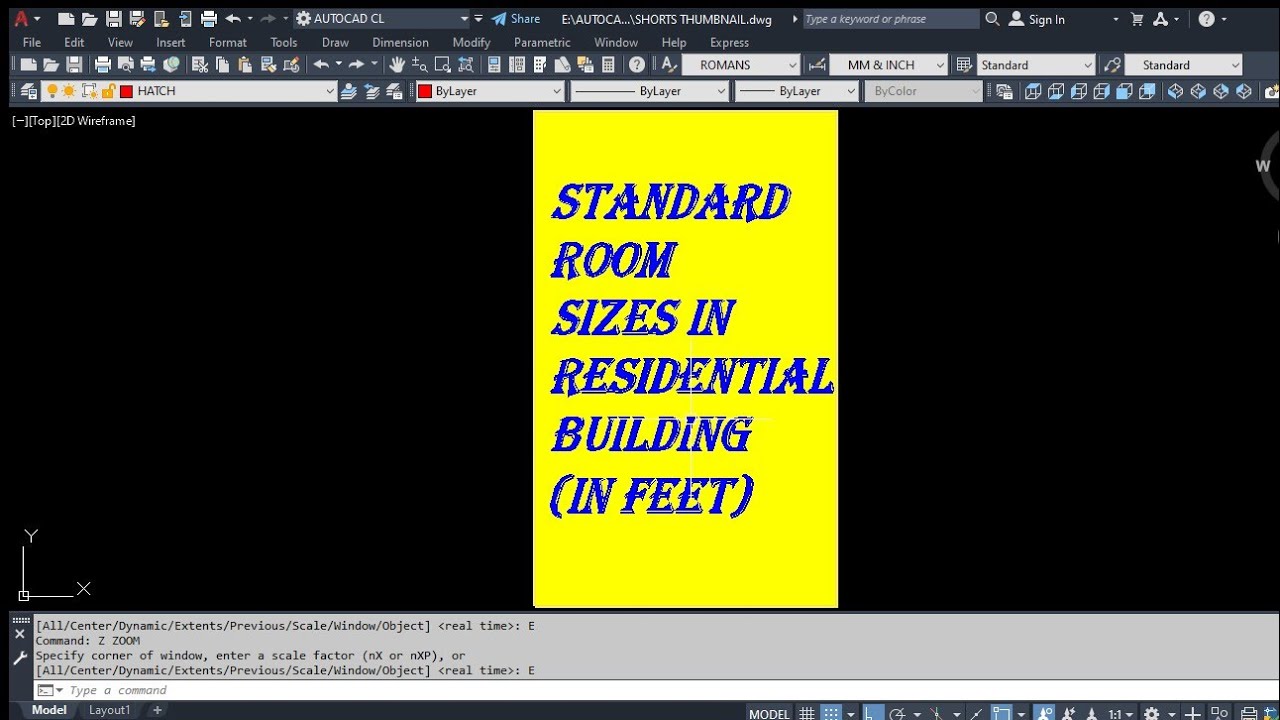Open the ByLayer lineweight dropdown
Screen dimensions: 1280x720
pos(796,91)
